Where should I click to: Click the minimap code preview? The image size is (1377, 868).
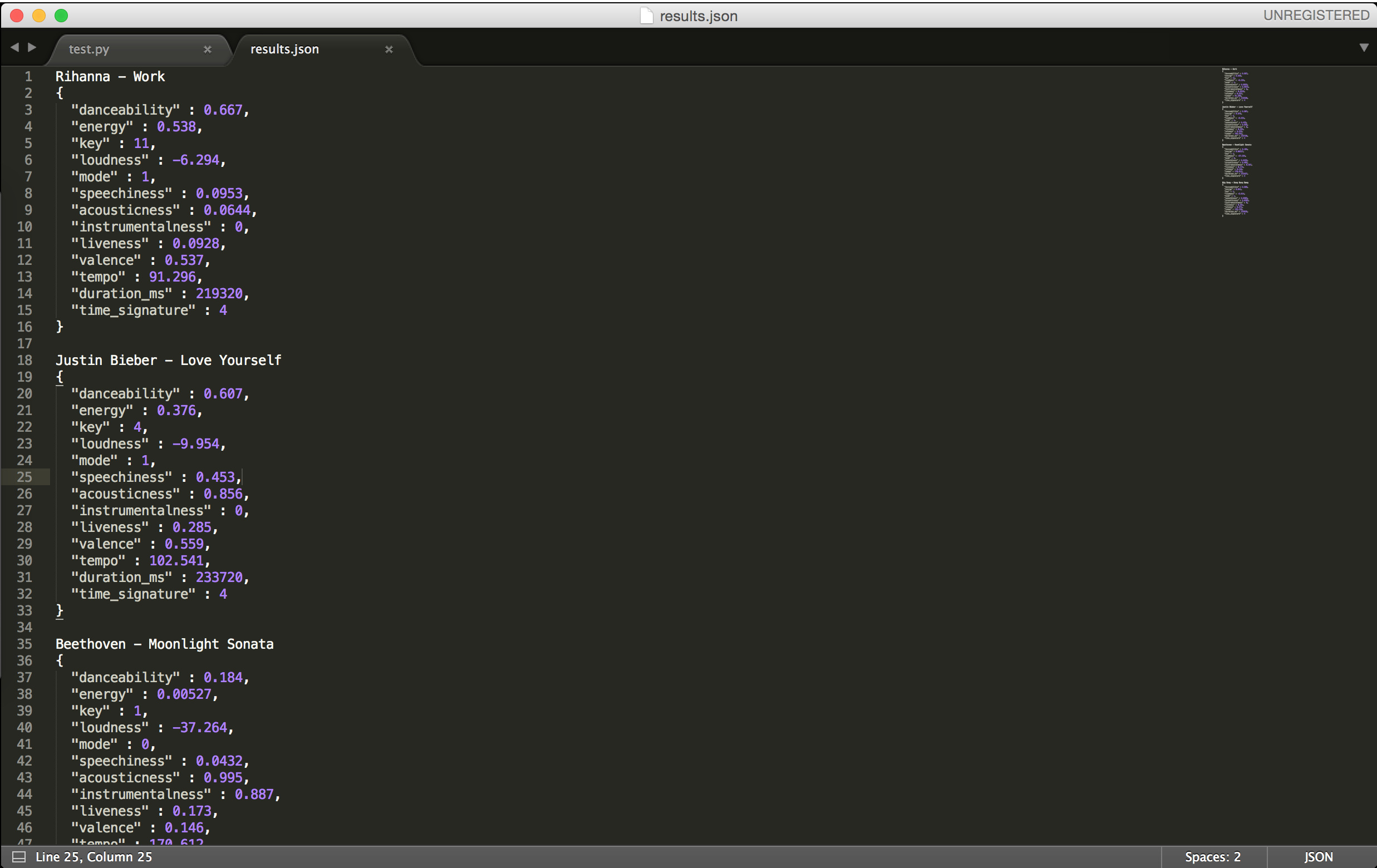coord(1236,142)
